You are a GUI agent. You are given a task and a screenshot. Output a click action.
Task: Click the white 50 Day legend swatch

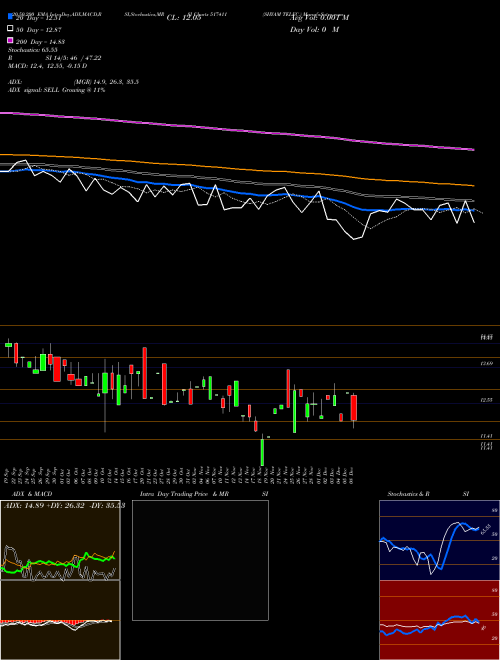(x=10, y=29)
